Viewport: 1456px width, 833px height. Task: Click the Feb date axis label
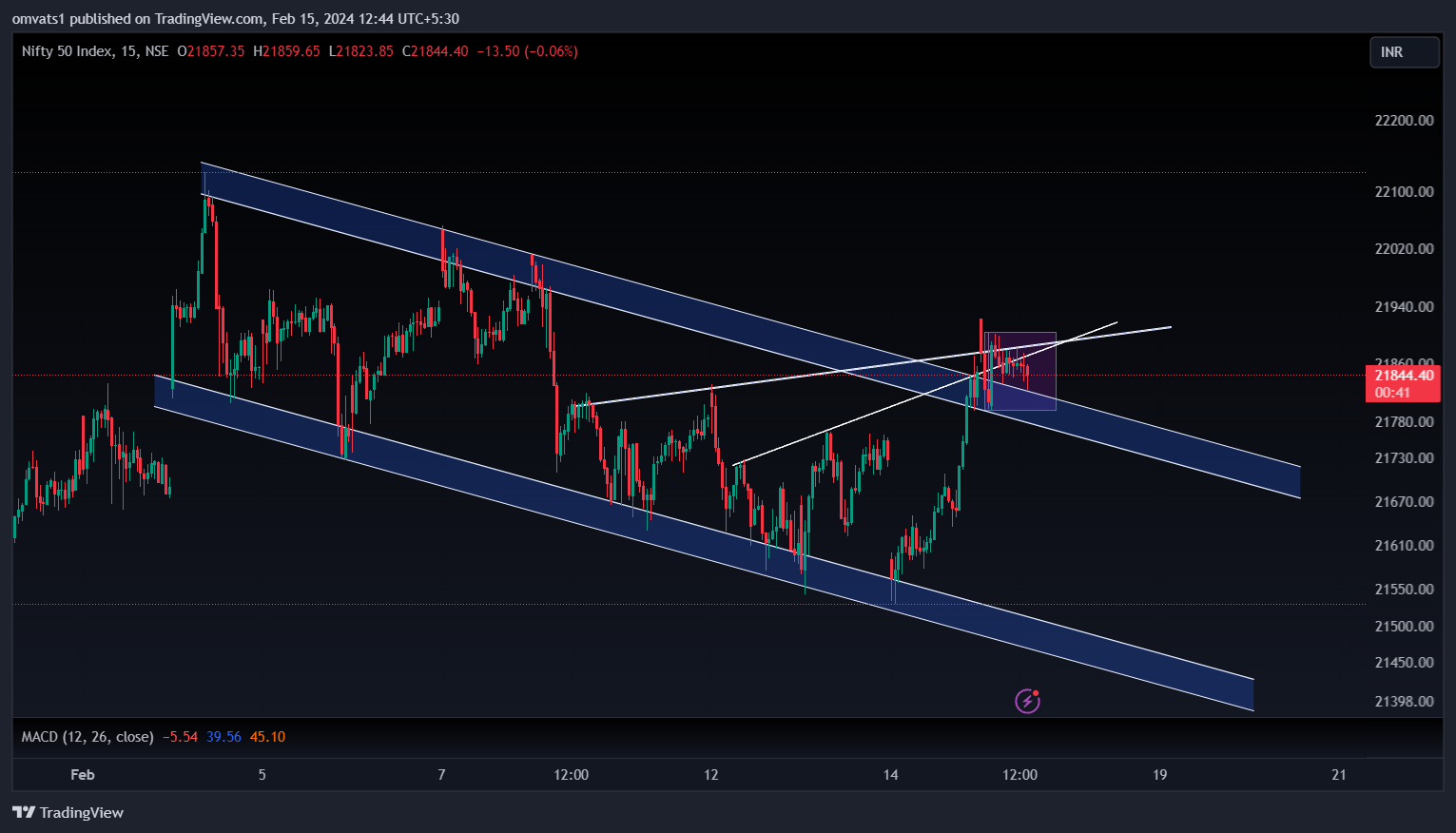click(x=83, y=775)
